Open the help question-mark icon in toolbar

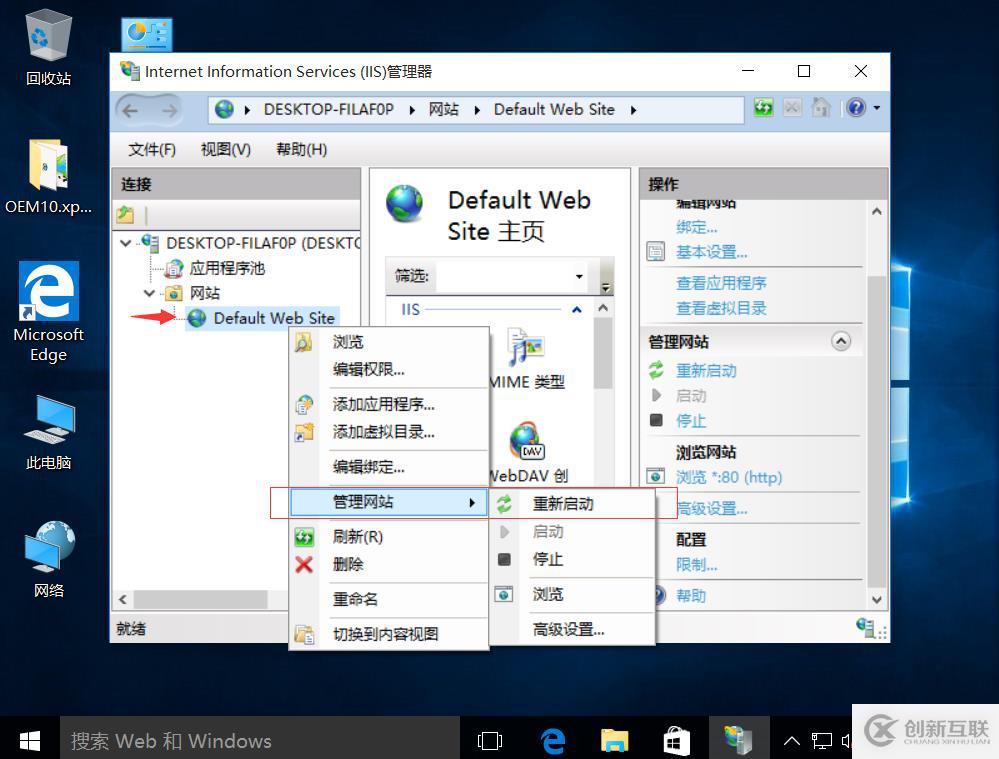click(856, 107)
